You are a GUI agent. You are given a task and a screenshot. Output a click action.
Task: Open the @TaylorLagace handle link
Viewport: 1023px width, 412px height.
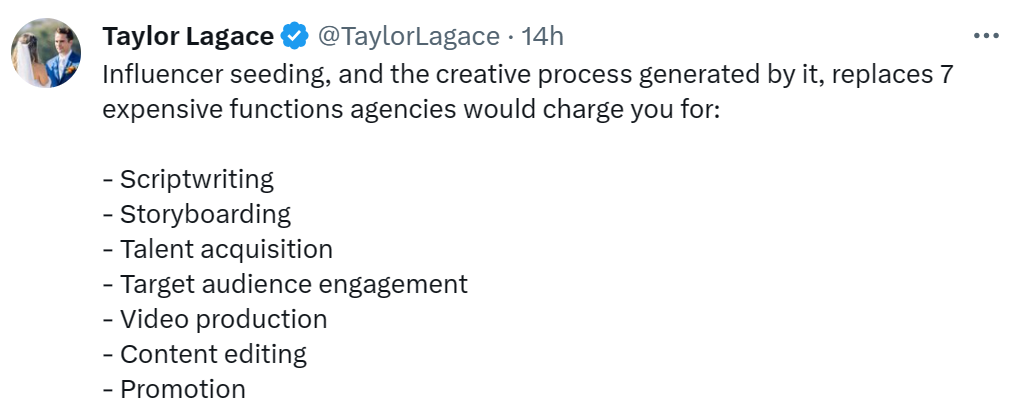tap(408, 37)
